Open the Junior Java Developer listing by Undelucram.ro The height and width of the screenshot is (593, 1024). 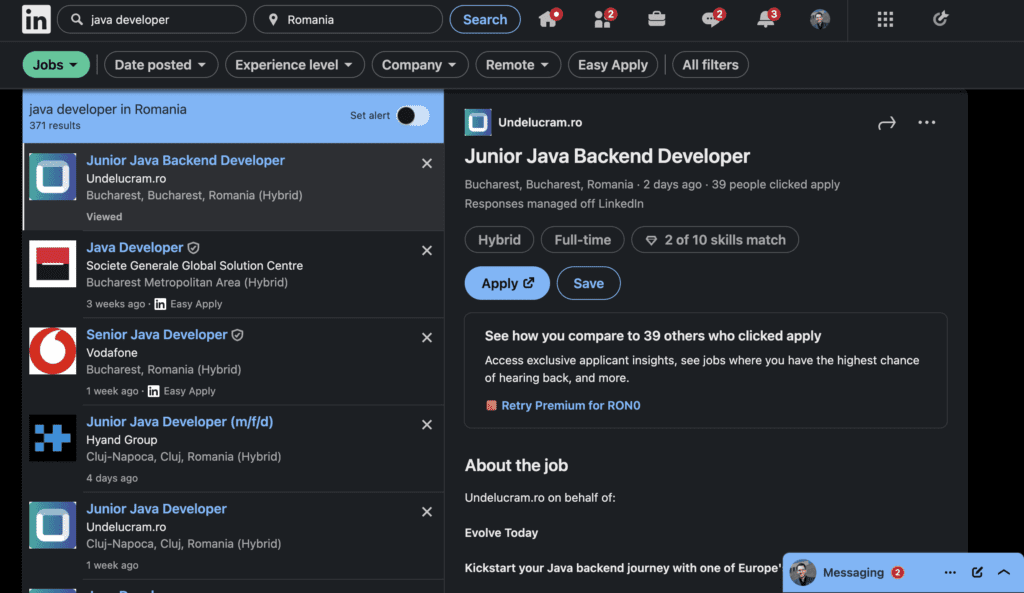(156, 509)
